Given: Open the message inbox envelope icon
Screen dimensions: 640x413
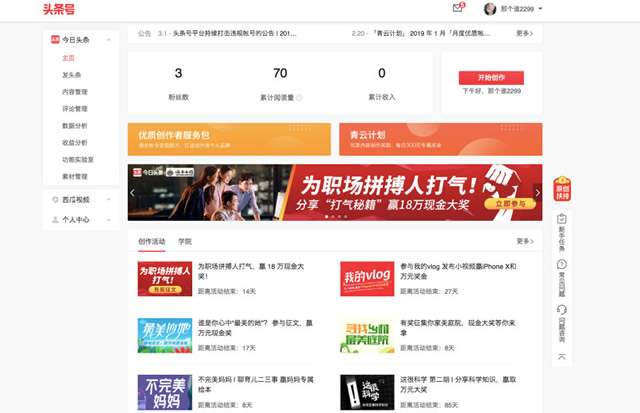Looking at the screenshot, I should [x=458, y=8].
